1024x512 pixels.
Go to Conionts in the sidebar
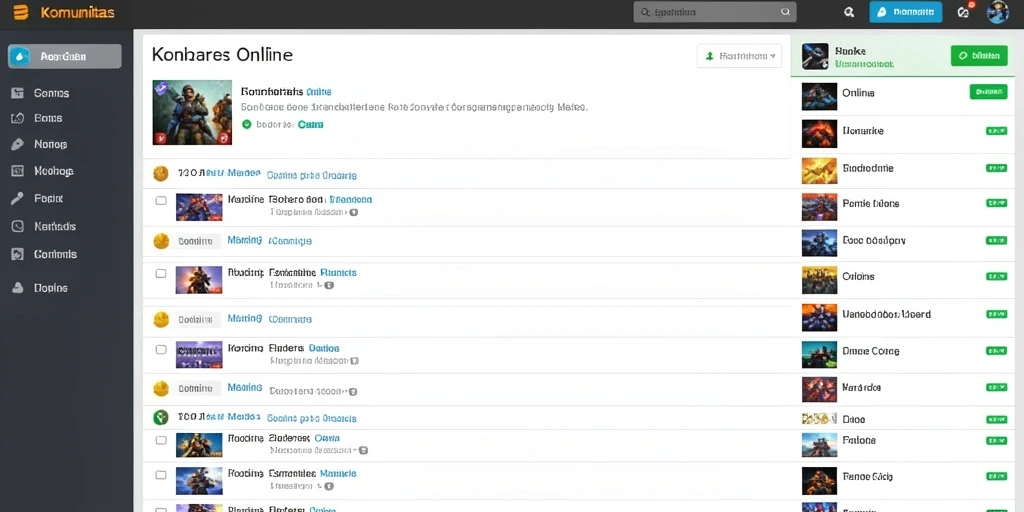(56, 255)
